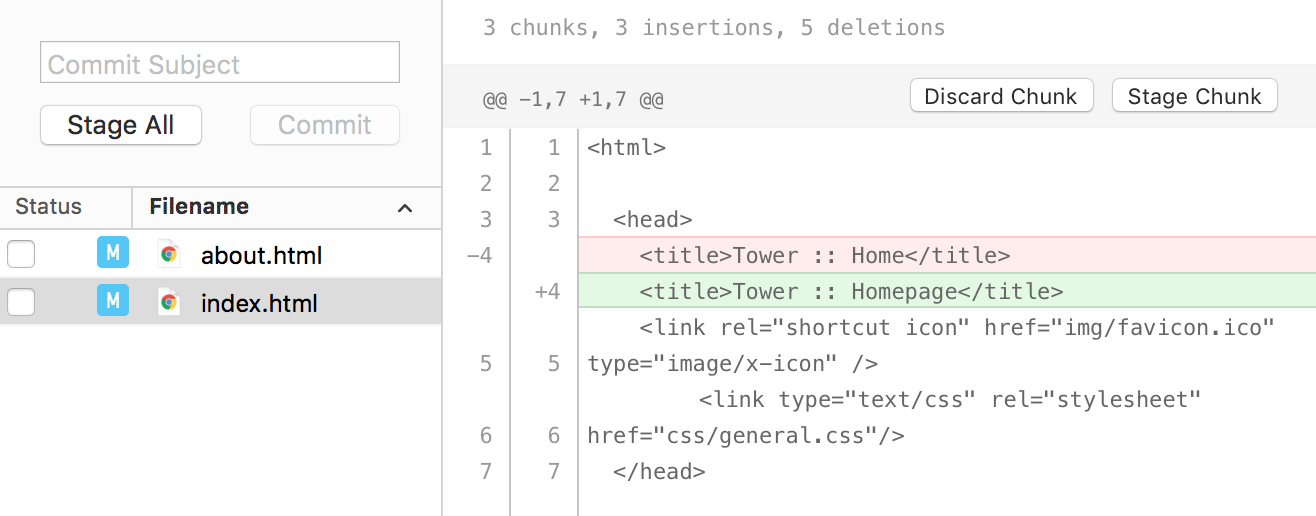Discard the first chunk with Discard Chunk
1316x516 pixels.
(1000, 96)
